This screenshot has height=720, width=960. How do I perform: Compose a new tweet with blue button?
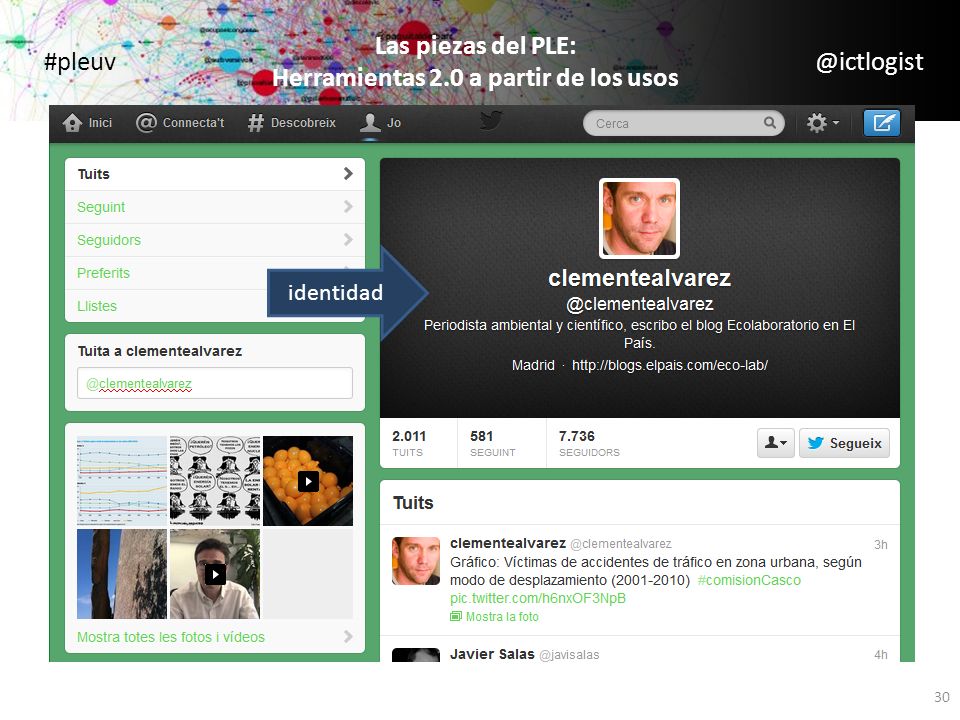click(x=882, y=123)
